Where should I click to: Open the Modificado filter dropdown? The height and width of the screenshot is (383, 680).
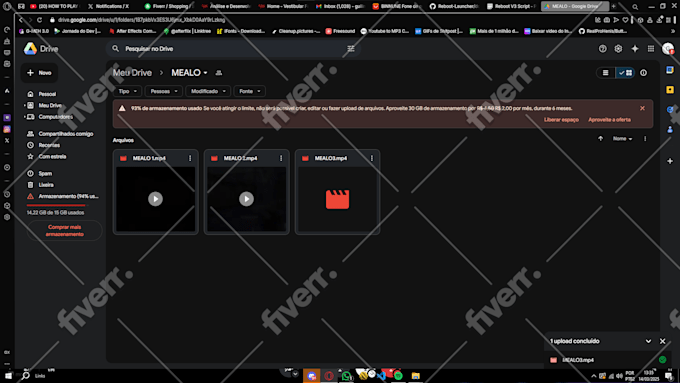(x=208, y=91)
